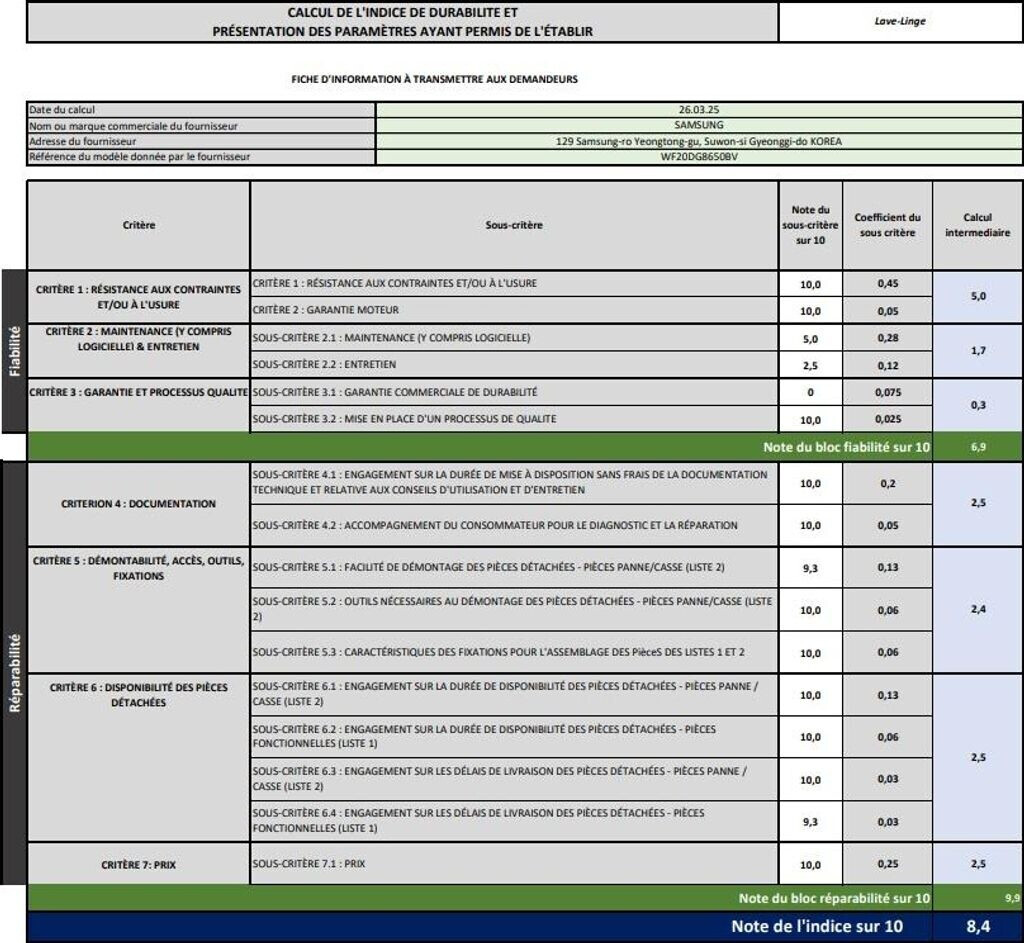Select the vertical Fiabilité block label
The image size is (1024, 943).
coord(14,351)
